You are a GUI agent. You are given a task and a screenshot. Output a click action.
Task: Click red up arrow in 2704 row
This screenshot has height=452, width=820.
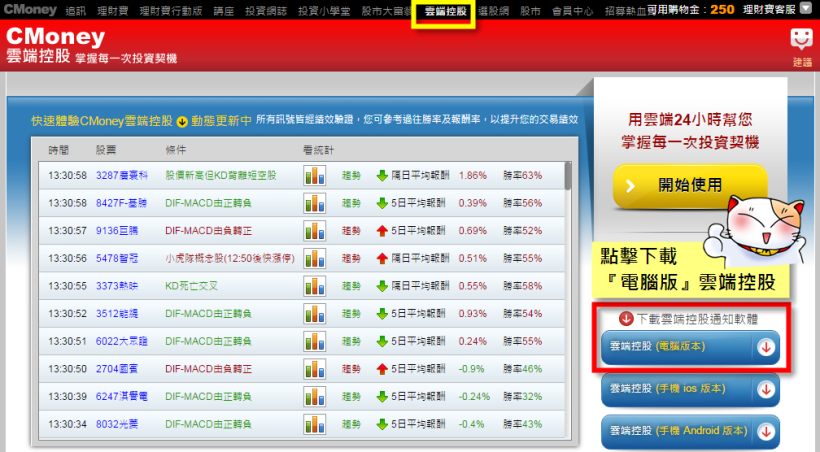(x=382, y=369)
